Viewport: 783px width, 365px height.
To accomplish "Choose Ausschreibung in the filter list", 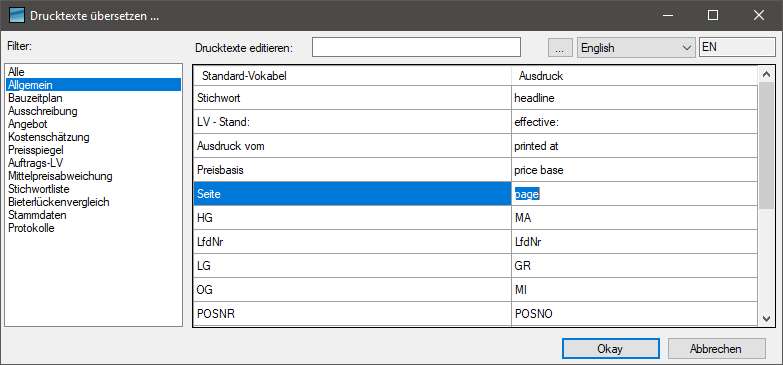I will [x=93, y=111].
